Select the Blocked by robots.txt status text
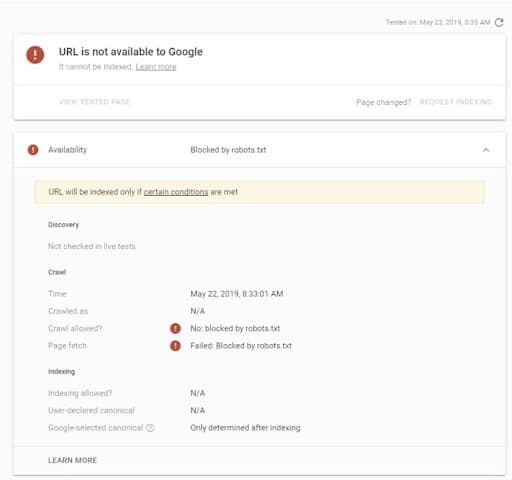The image size is (512, 480). [x=228, y=150]
